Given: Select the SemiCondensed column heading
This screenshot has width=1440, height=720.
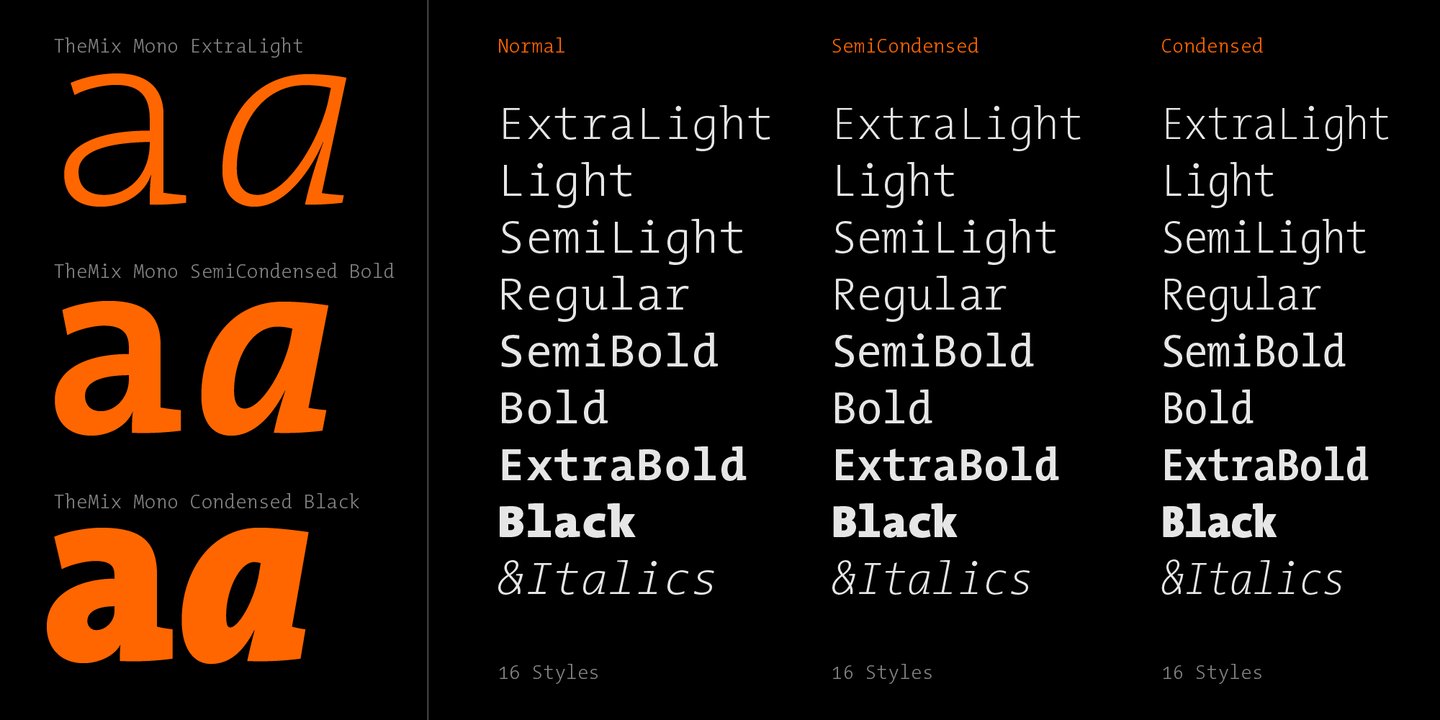Looking at the screenshot, I should click(x=904, y=46).
